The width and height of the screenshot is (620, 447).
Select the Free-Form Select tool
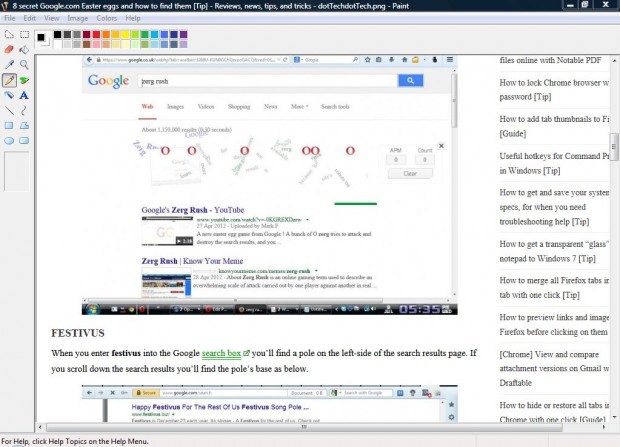9,35
